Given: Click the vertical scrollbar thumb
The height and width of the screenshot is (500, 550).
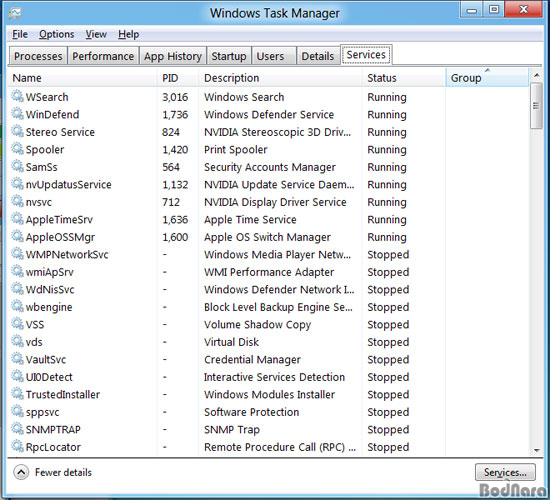Looking at the screenshot, I should click(536, 106).
